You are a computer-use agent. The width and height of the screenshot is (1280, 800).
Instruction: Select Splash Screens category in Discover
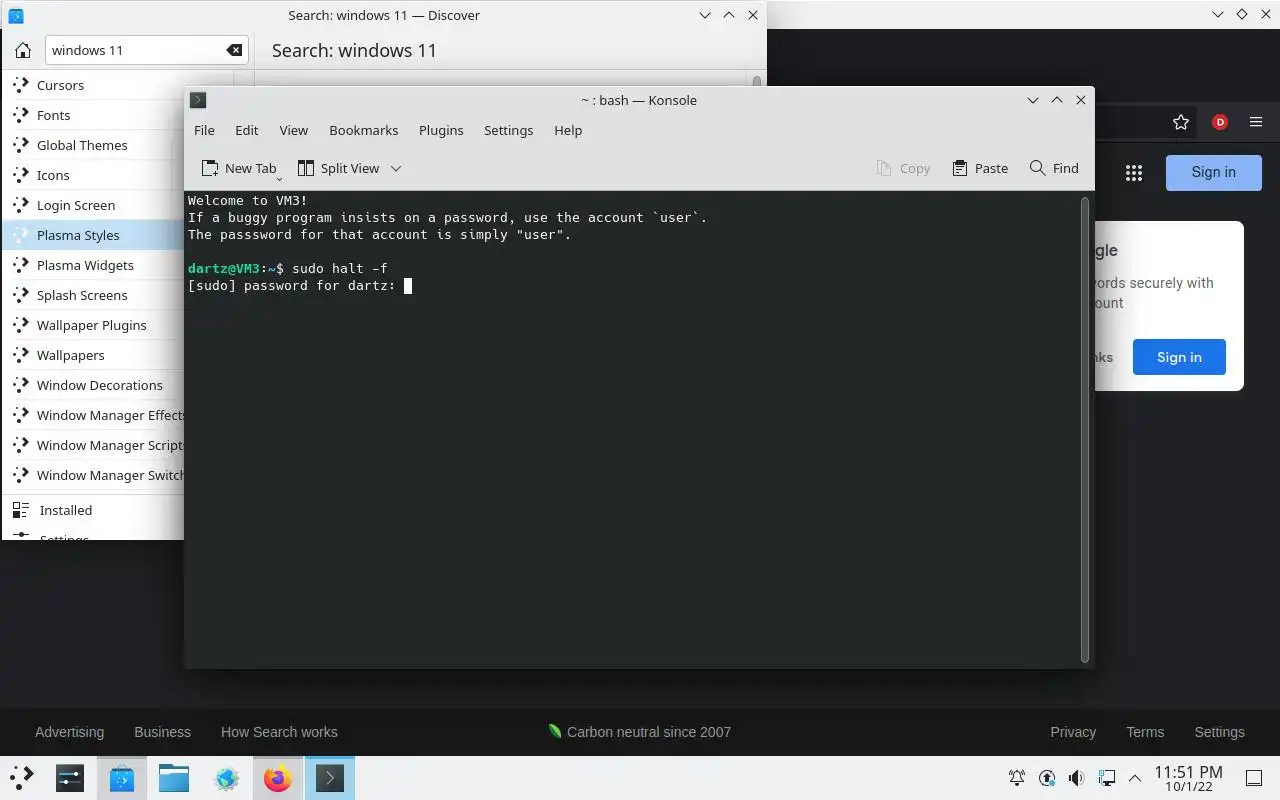click(94, 295)
